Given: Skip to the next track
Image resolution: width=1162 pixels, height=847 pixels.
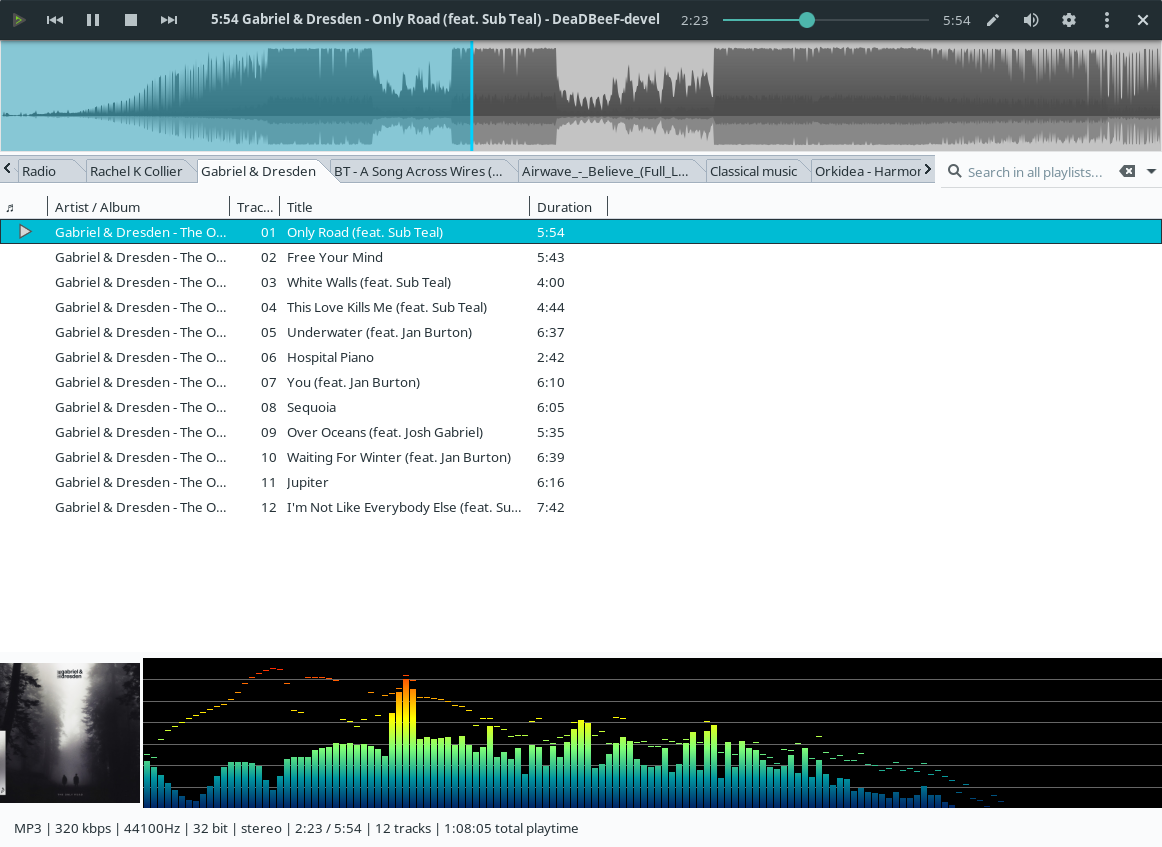Looking at the screenshot, I should pyautogui.click(x=169, y=20).
